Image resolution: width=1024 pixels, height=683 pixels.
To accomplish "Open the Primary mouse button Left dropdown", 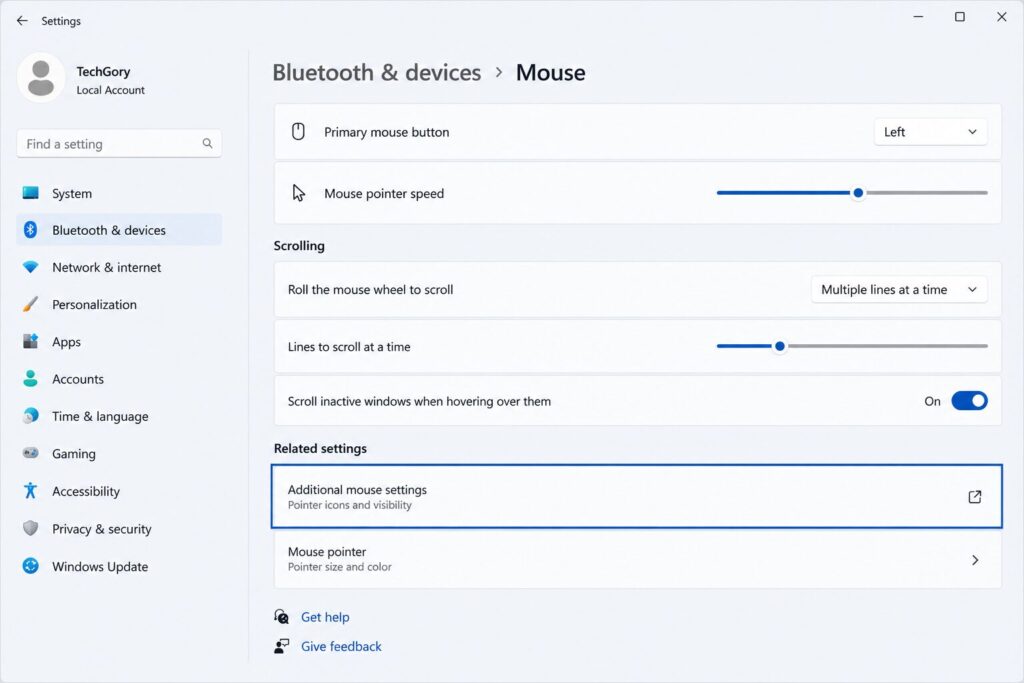I will (x=930, y=132).
